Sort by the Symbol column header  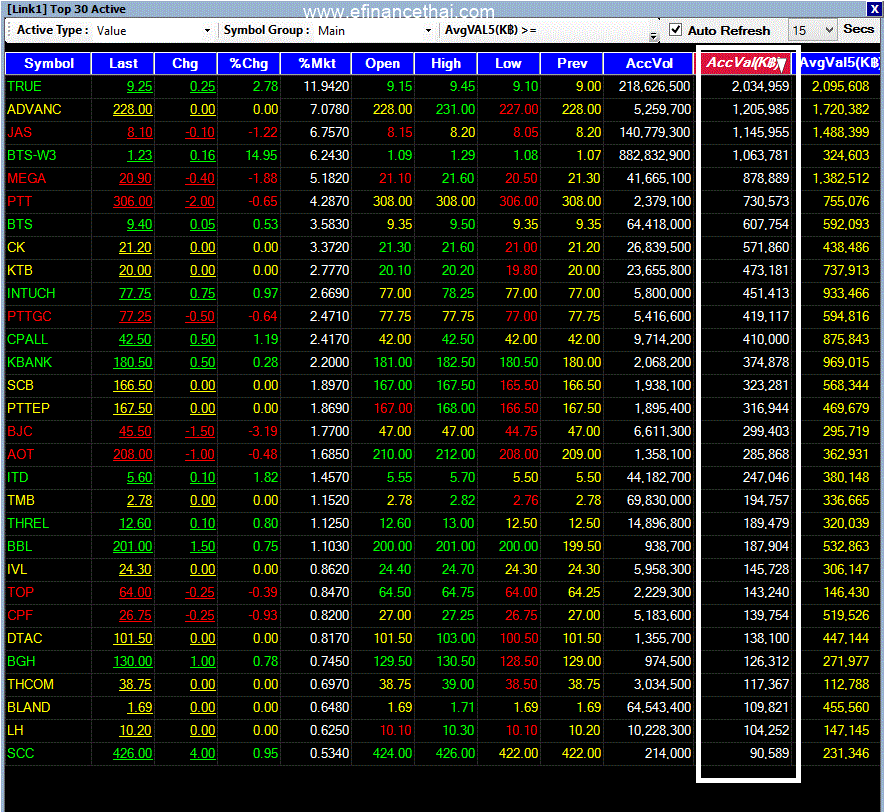[x=49, y=63]
